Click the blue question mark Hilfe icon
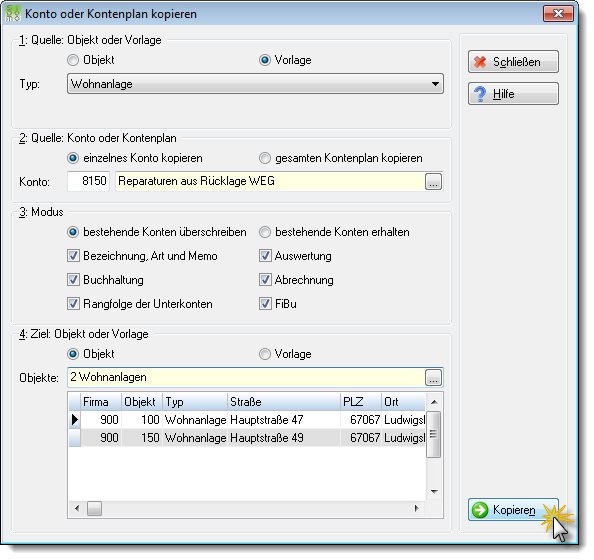This screenshot has width=594, height=560. point(480,94)
